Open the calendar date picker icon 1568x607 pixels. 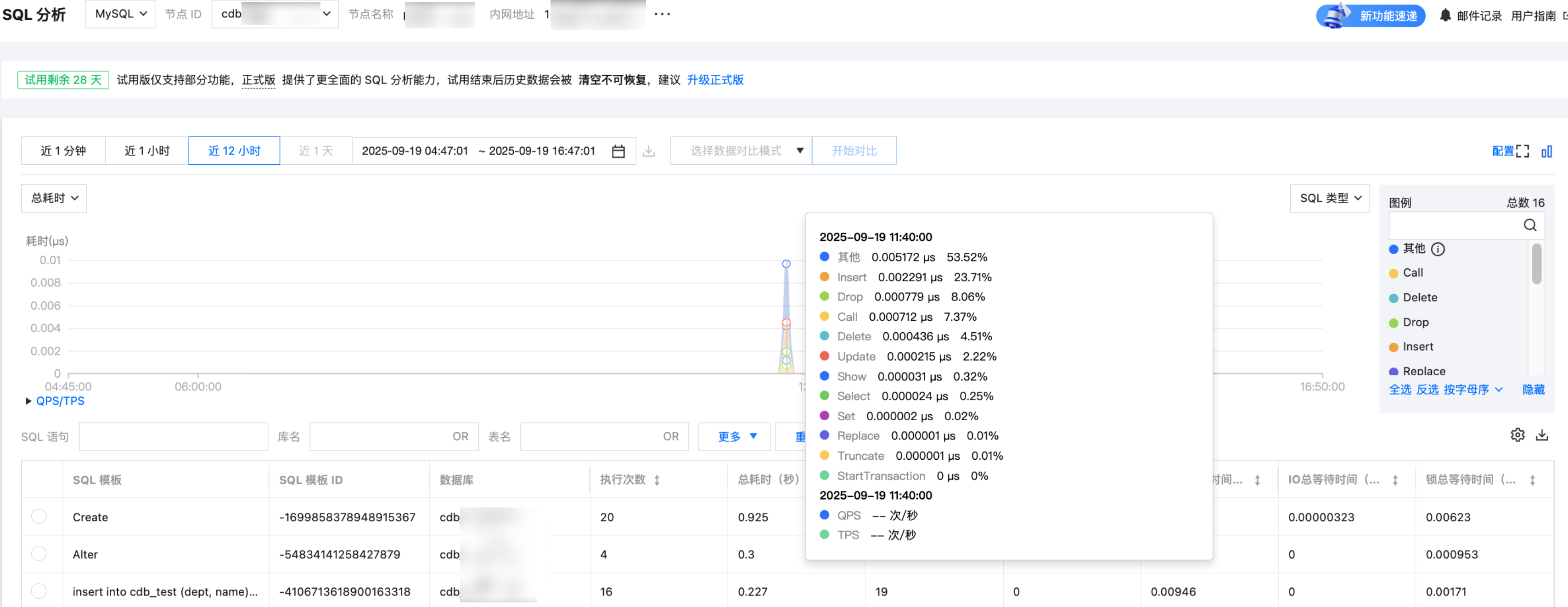coord(618,151)
